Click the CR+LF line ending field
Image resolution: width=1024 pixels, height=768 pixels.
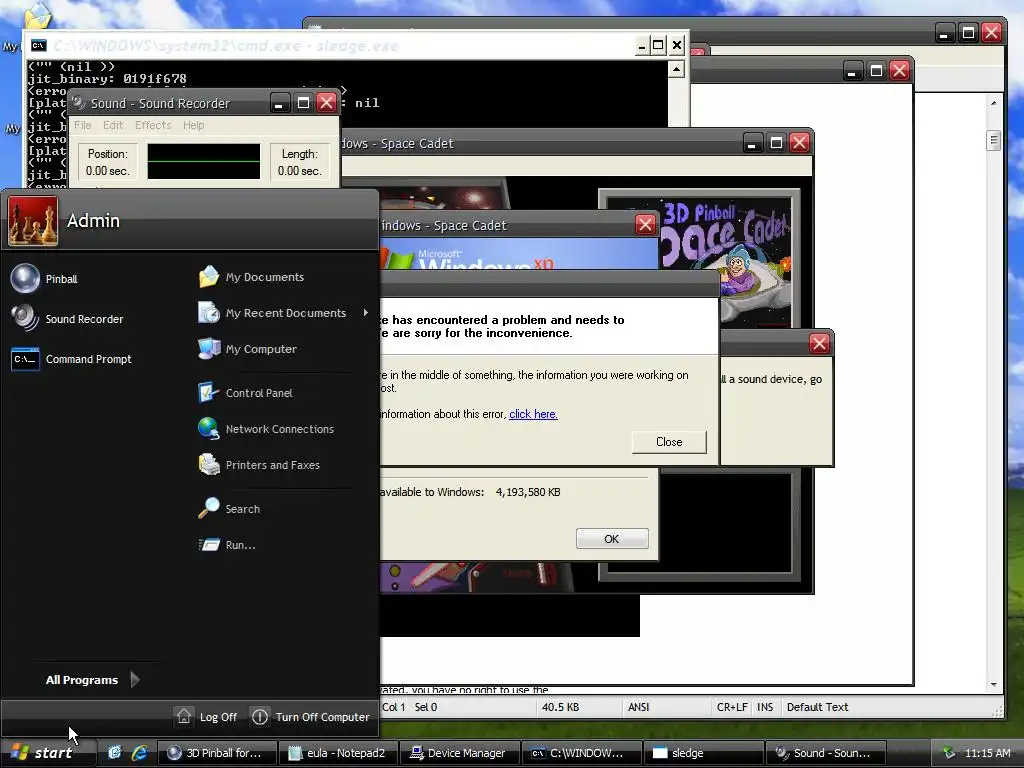pos(731,707)
